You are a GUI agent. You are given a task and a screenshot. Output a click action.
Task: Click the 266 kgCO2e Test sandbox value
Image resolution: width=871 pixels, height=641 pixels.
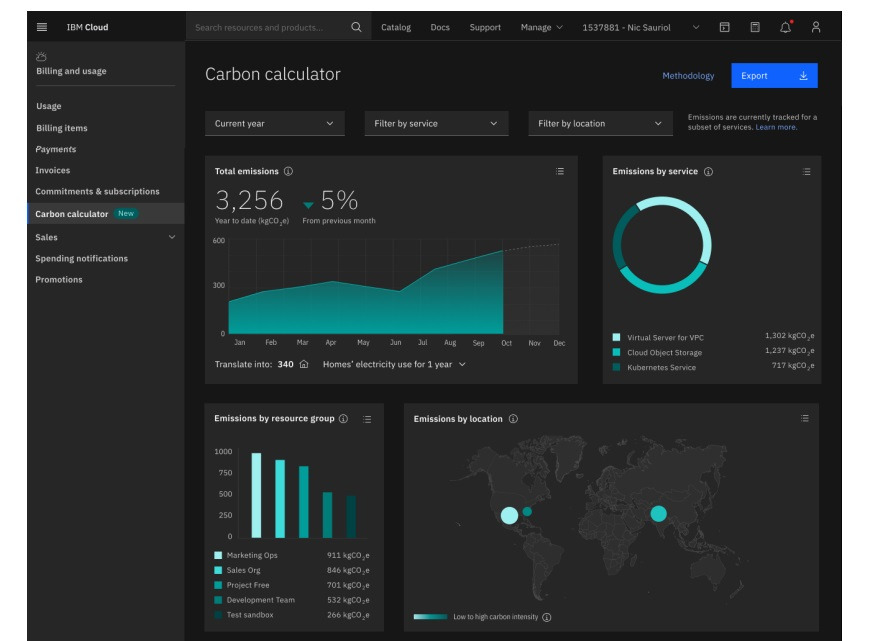[348, 615]
